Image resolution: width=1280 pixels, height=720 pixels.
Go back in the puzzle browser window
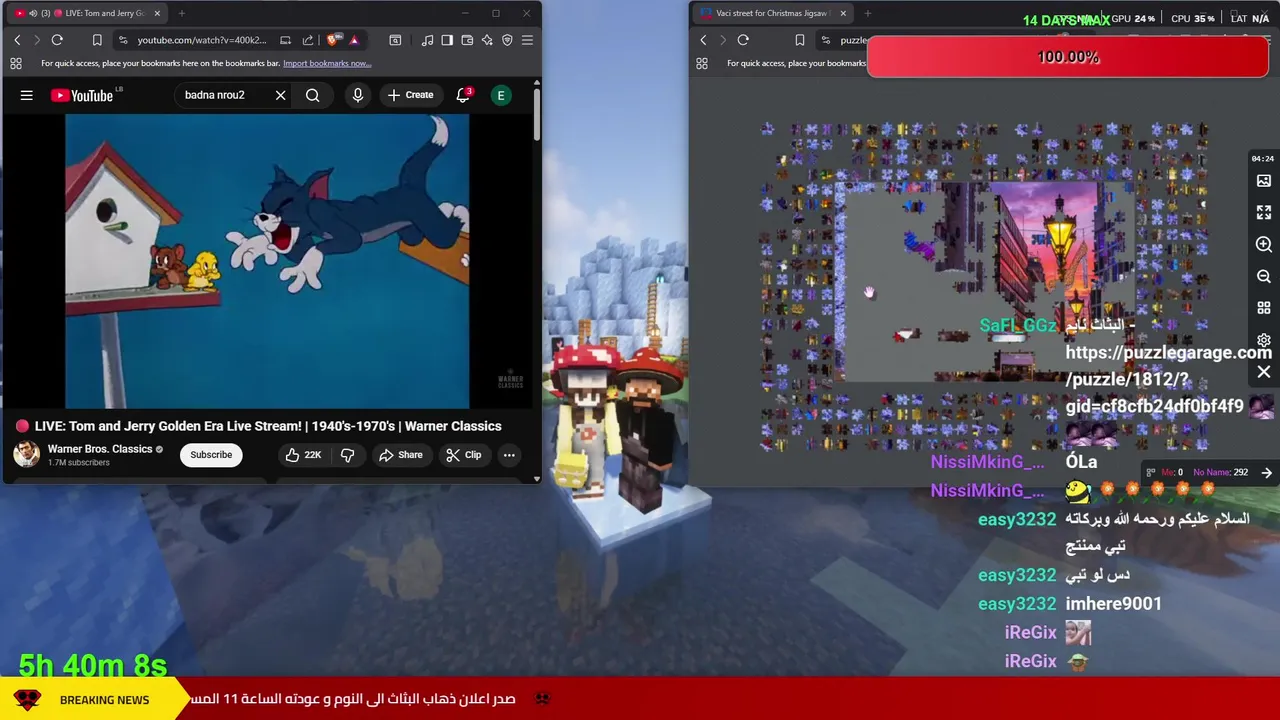[703, 40]
